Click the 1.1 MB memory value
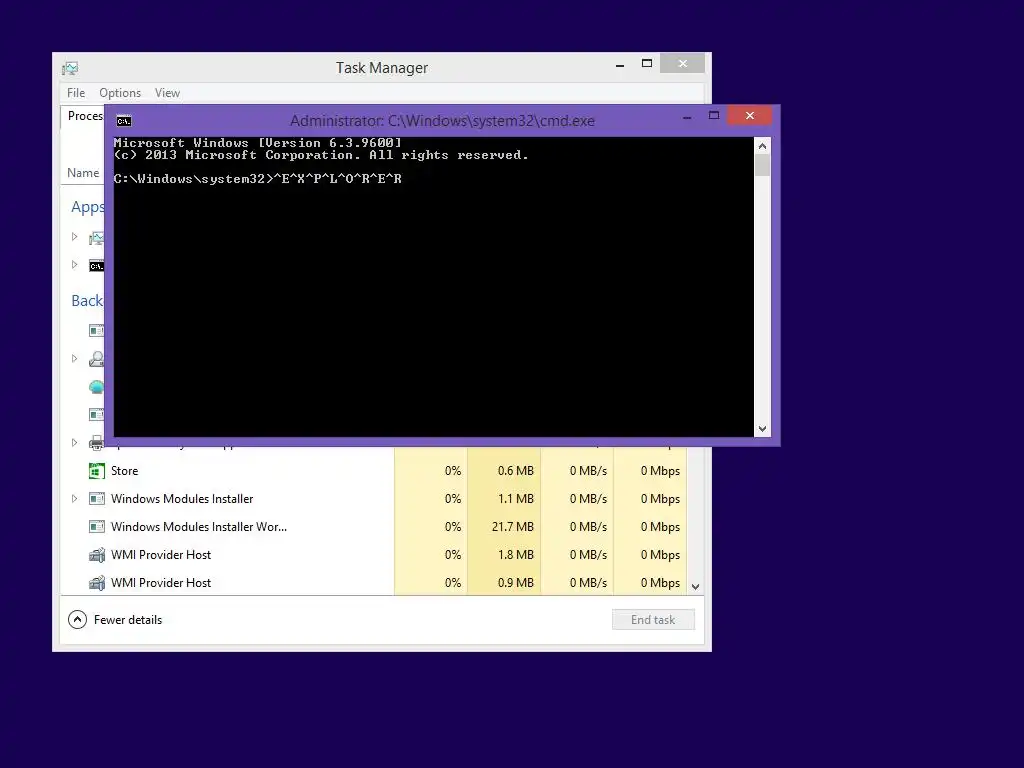 point(515,499)
